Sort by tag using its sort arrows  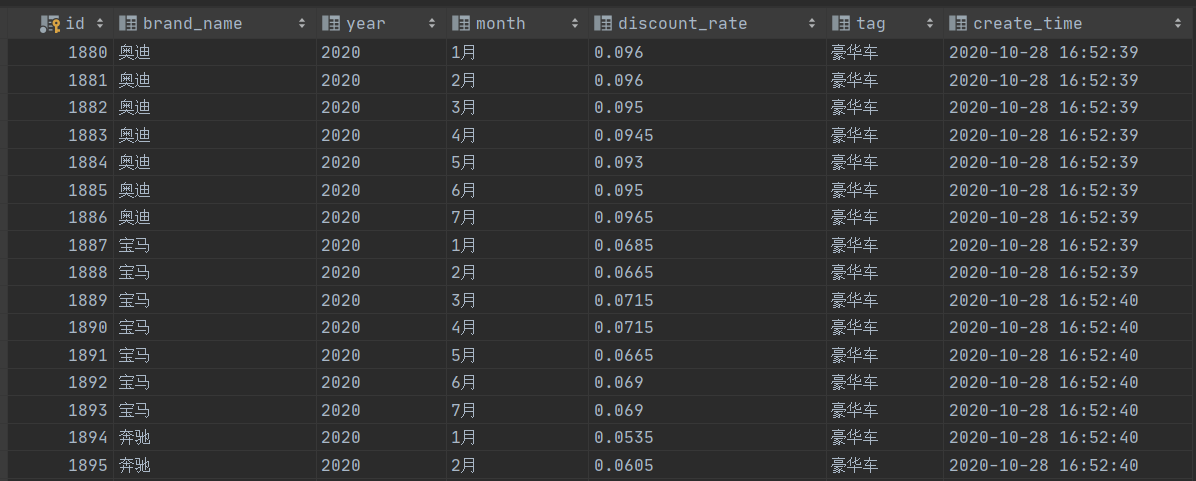pyautogui.click(x=930, y=24)
